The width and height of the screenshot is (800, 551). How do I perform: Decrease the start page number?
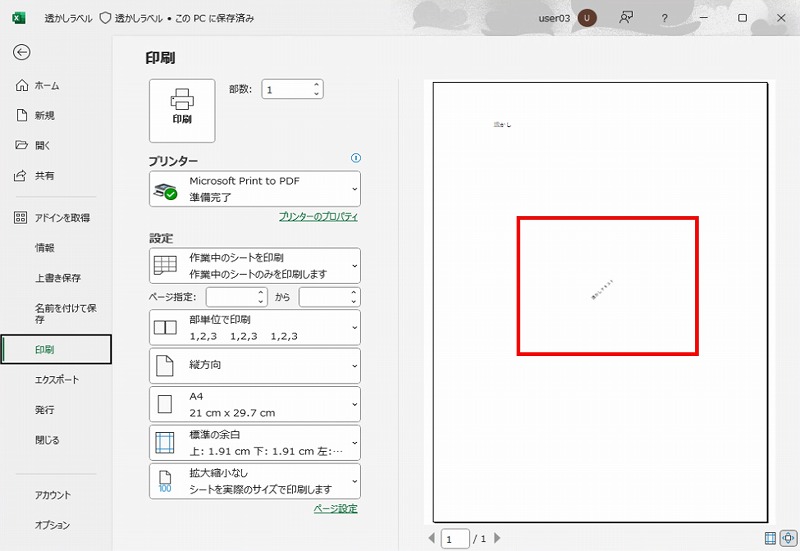(261, 302)
